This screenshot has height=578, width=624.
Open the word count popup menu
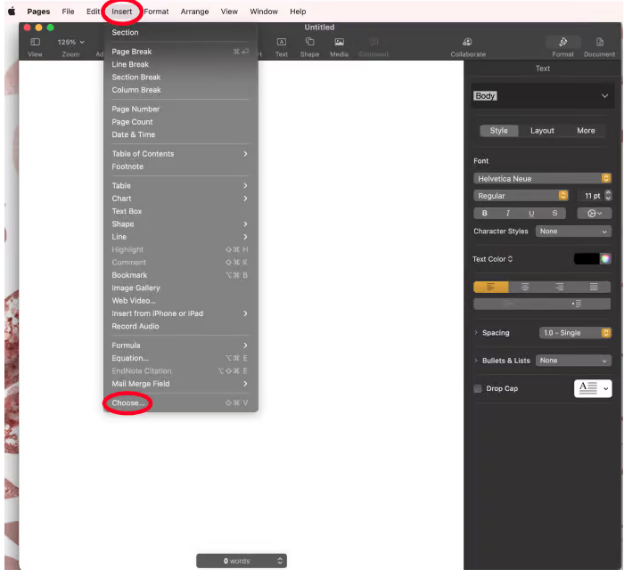pyautogui.click(x=241, y=560)
